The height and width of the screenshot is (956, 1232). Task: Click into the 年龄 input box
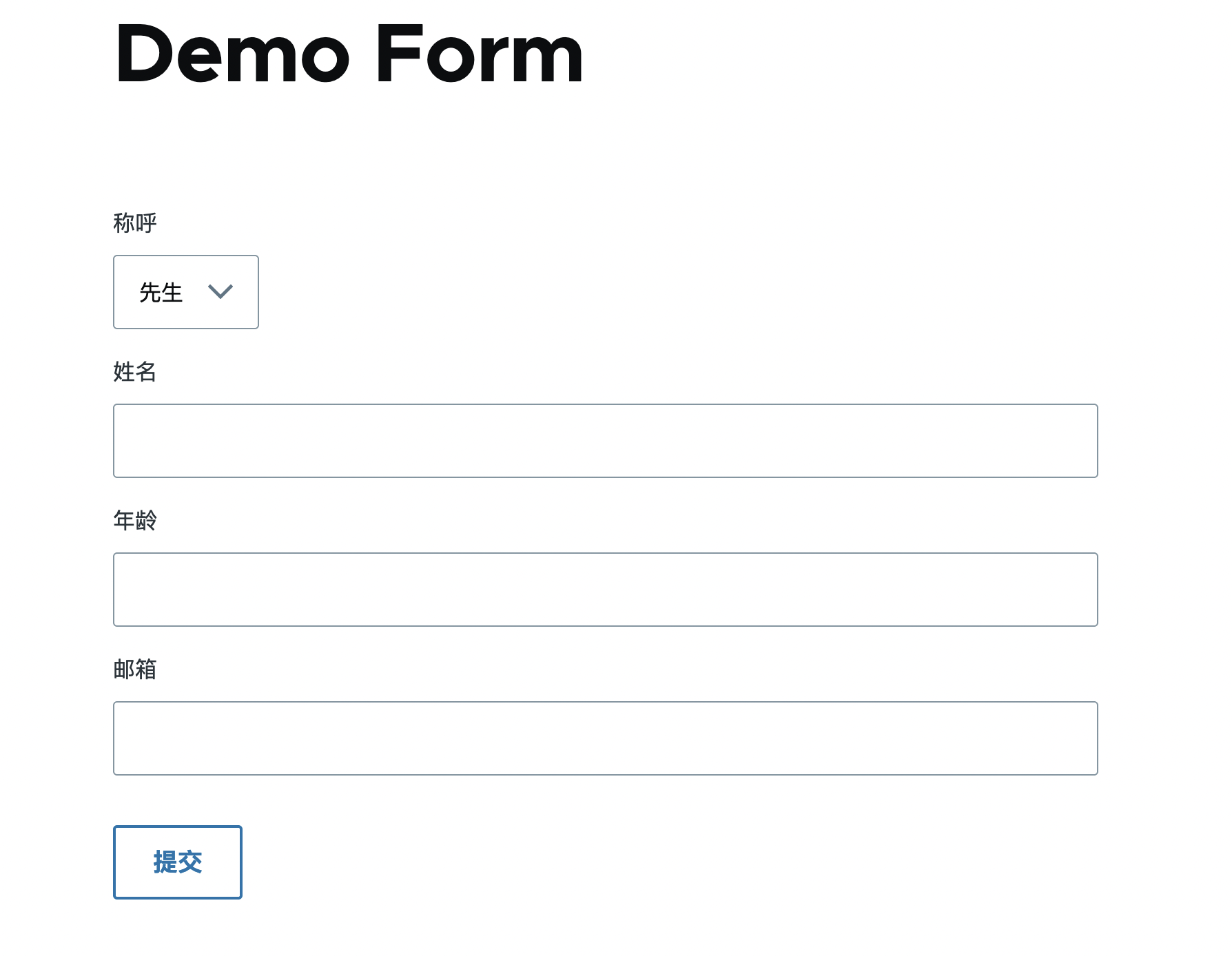click(605, 590)
